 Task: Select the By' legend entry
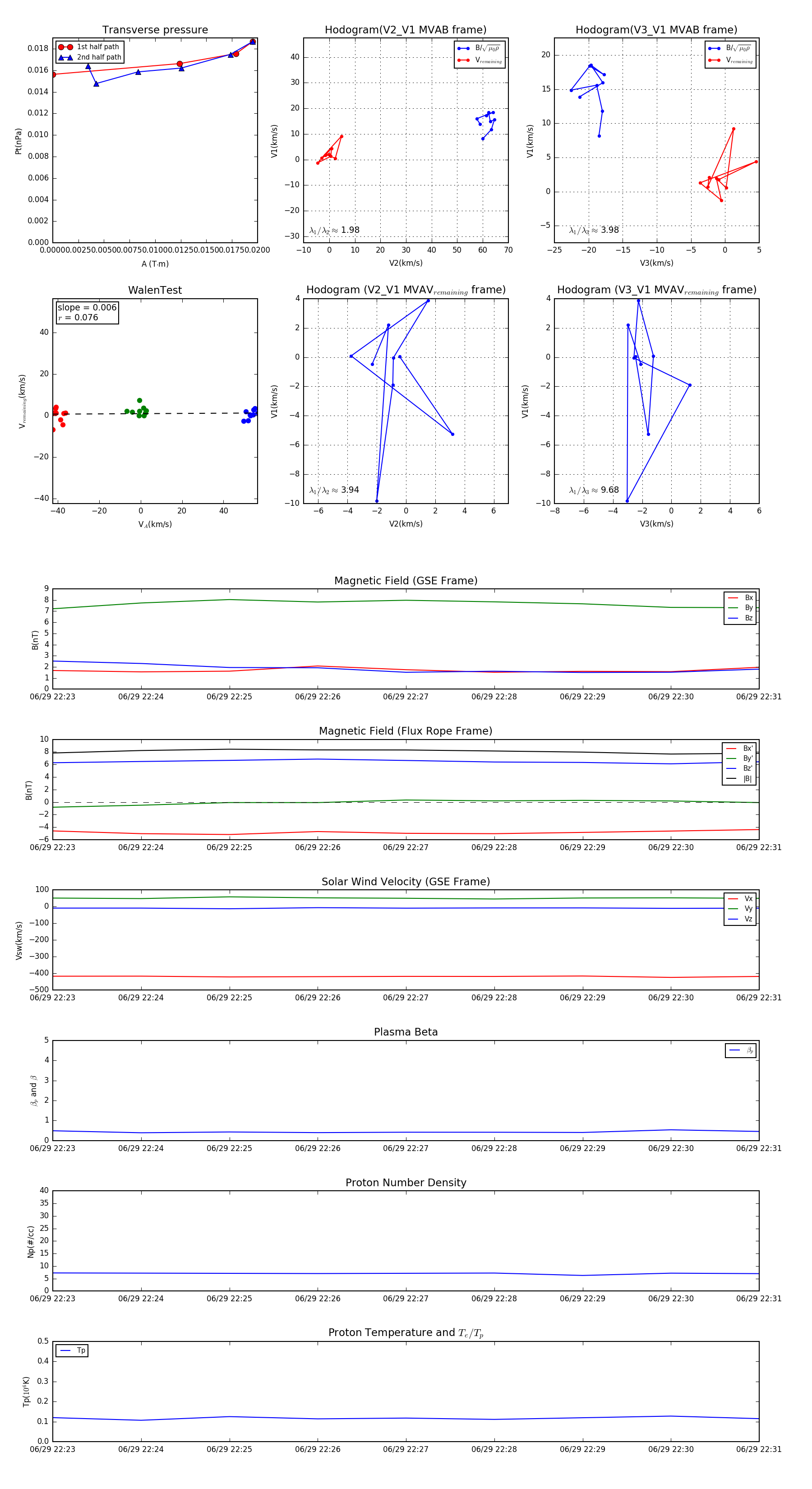(x=739, y=758)
